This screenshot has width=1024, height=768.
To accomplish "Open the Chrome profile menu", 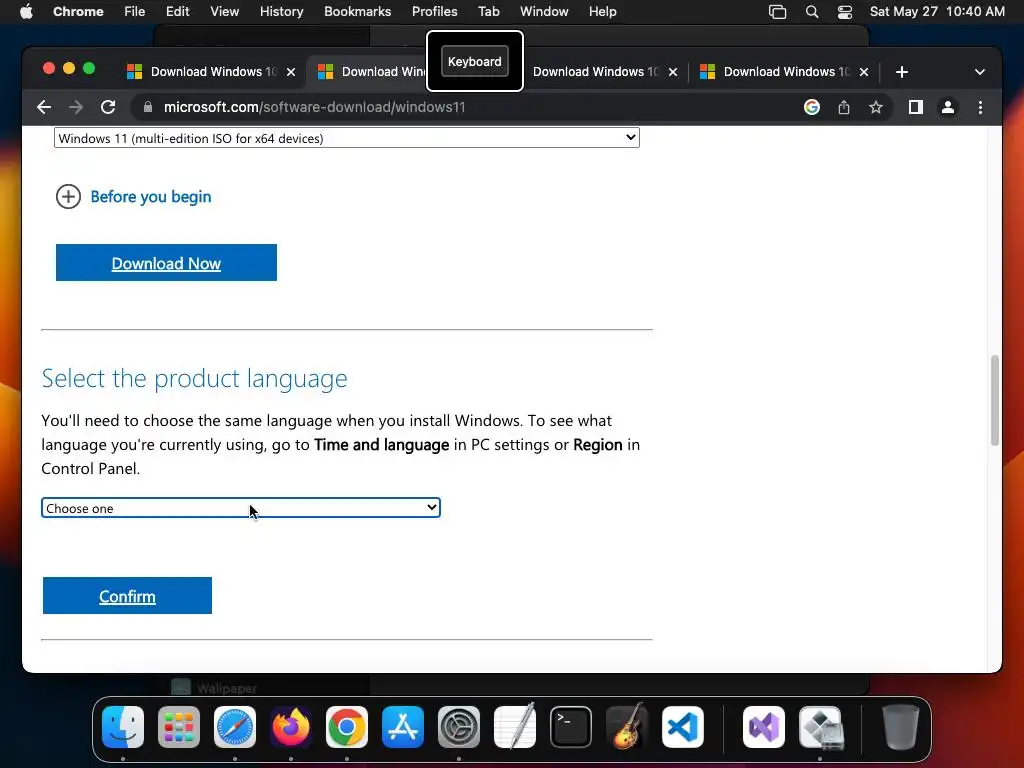I will (948, 107).
